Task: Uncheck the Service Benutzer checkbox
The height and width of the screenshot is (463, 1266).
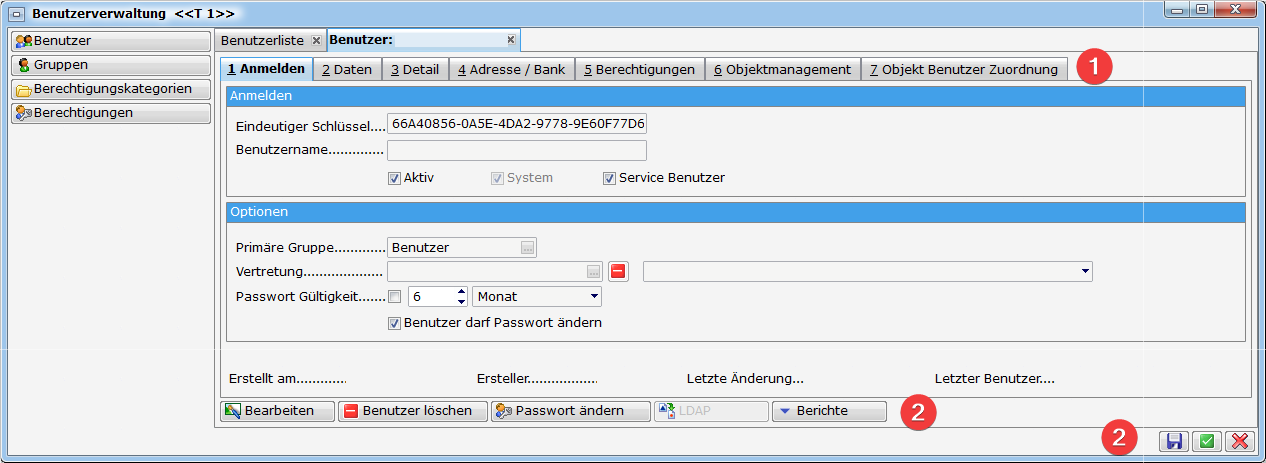Action: tap(609, 178)
